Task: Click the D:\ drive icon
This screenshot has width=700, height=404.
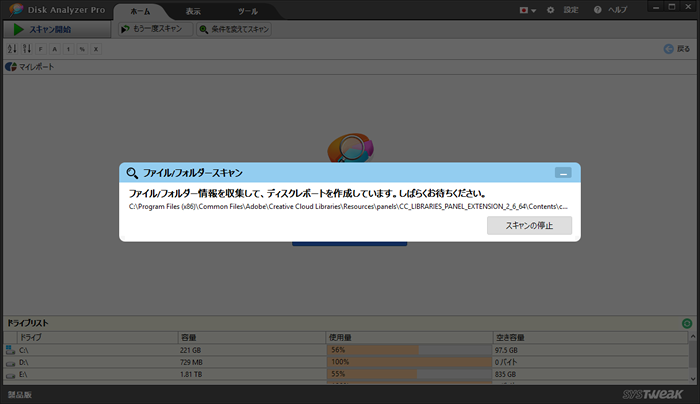Action: [x=10, y=362]
